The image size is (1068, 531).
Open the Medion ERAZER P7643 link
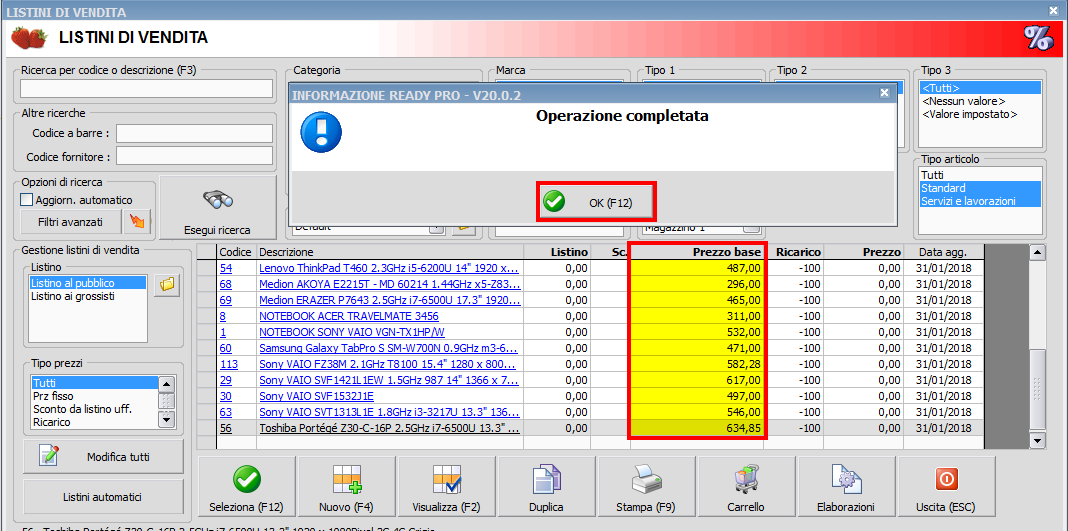click(389, 300)
